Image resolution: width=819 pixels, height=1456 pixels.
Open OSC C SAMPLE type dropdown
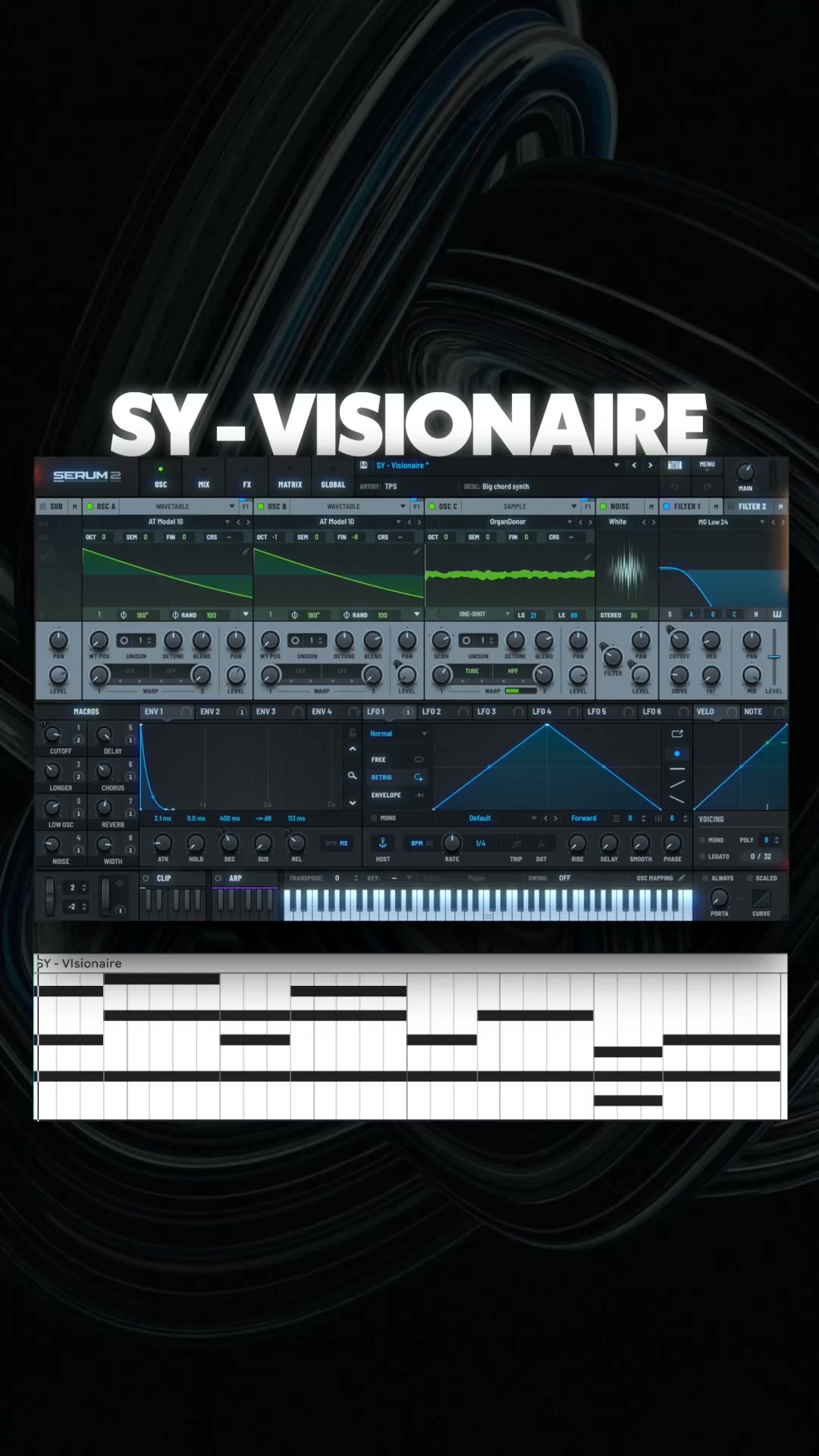pos(574,507)
